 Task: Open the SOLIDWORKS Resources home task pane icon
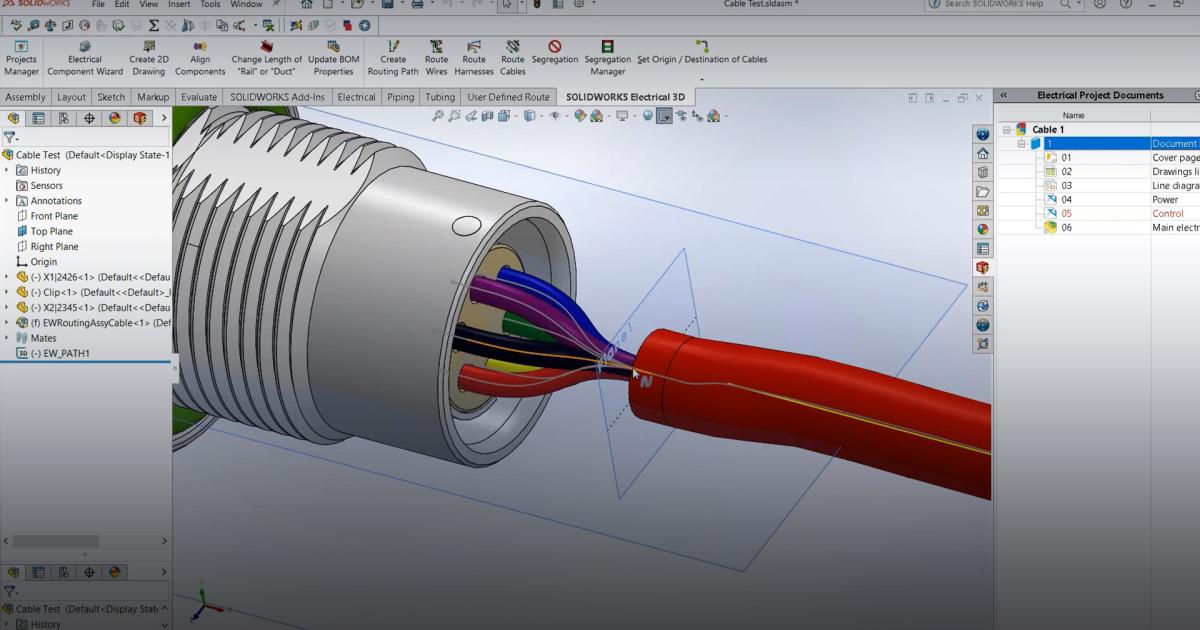pos(983,153)
